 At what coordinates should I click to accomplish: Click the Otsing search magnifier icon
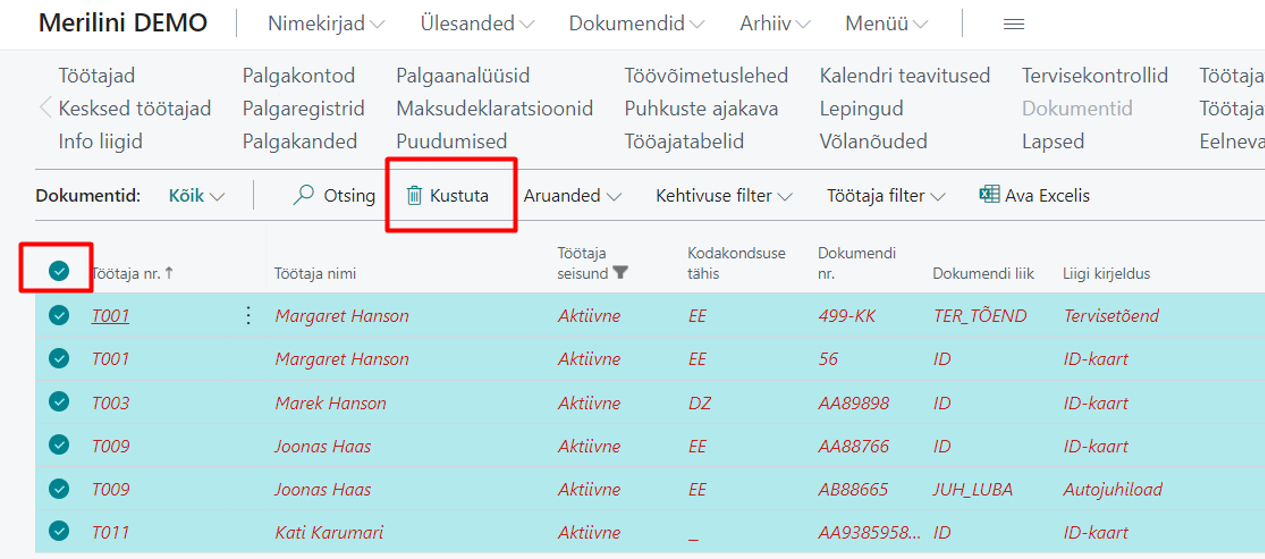(303, 196)
